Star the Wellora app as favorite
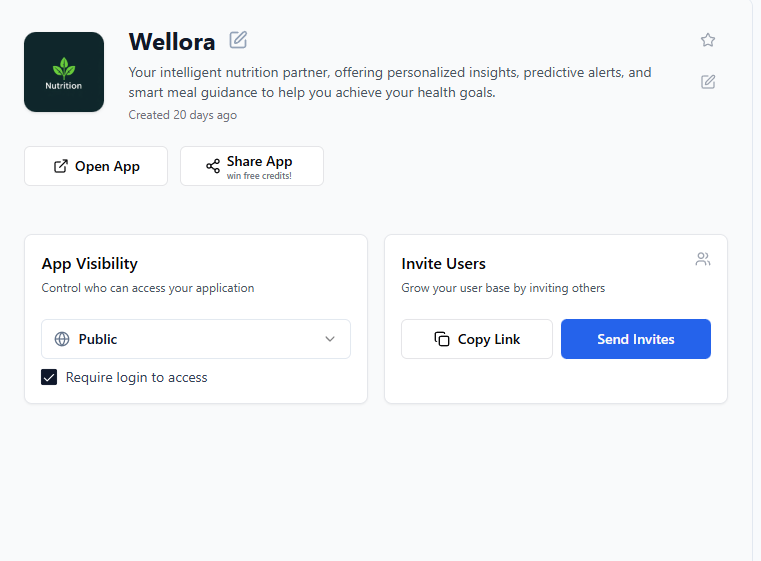This screenshot has width=761, height=561. 708,40
